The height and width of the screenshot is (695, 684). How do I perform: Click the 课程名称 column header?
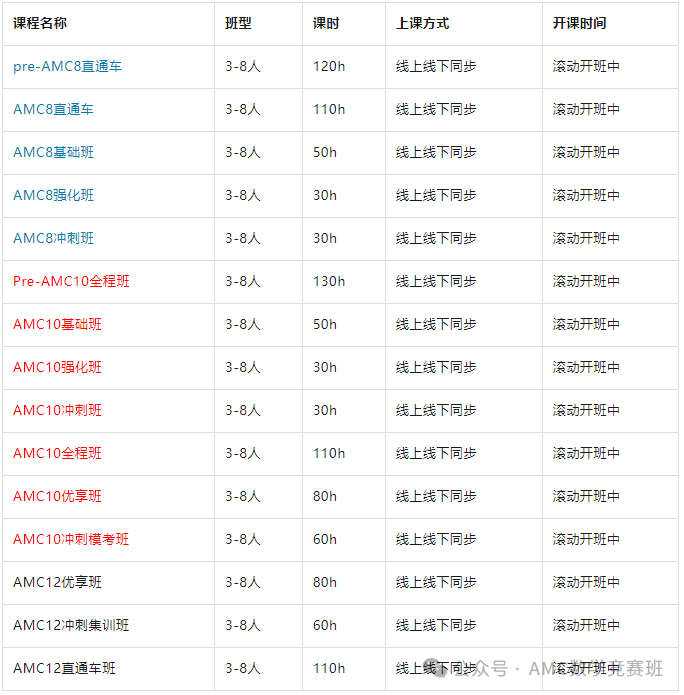tap(40, 23)
